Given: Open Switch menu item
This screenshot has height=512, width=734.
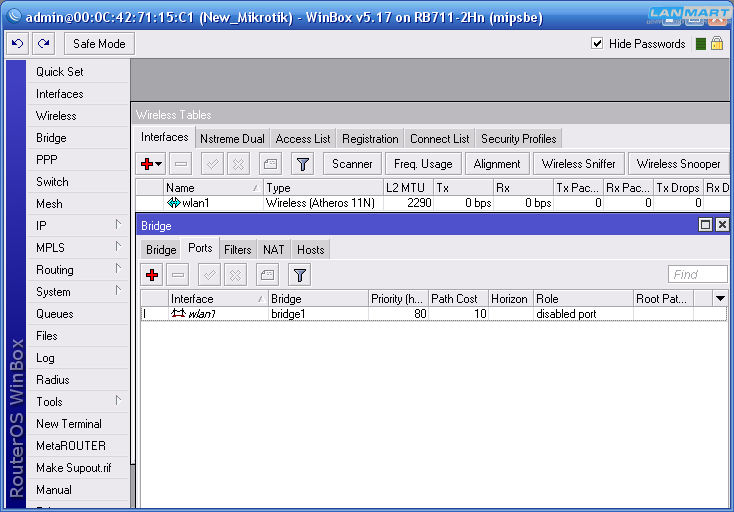Looking at the screenshot, I should (78, 182).
